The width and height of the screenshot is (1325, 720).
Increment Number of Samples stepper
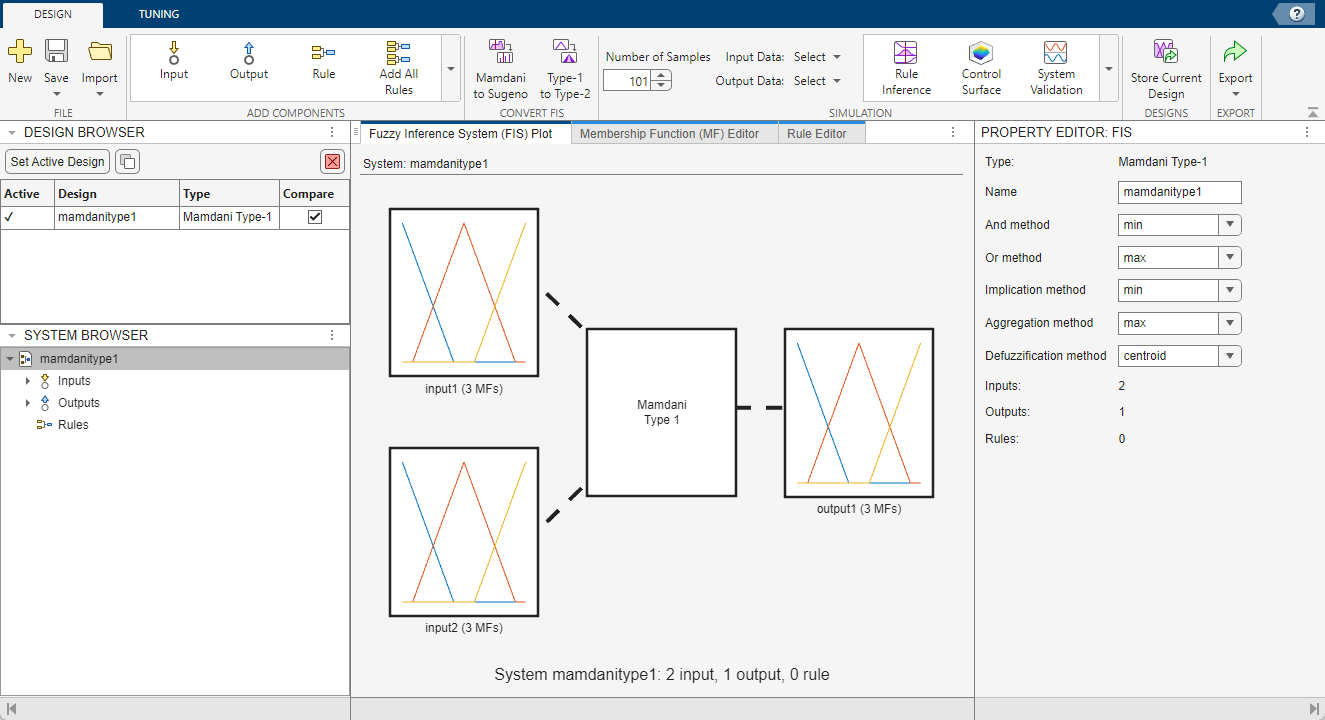[x=661, y=76]
